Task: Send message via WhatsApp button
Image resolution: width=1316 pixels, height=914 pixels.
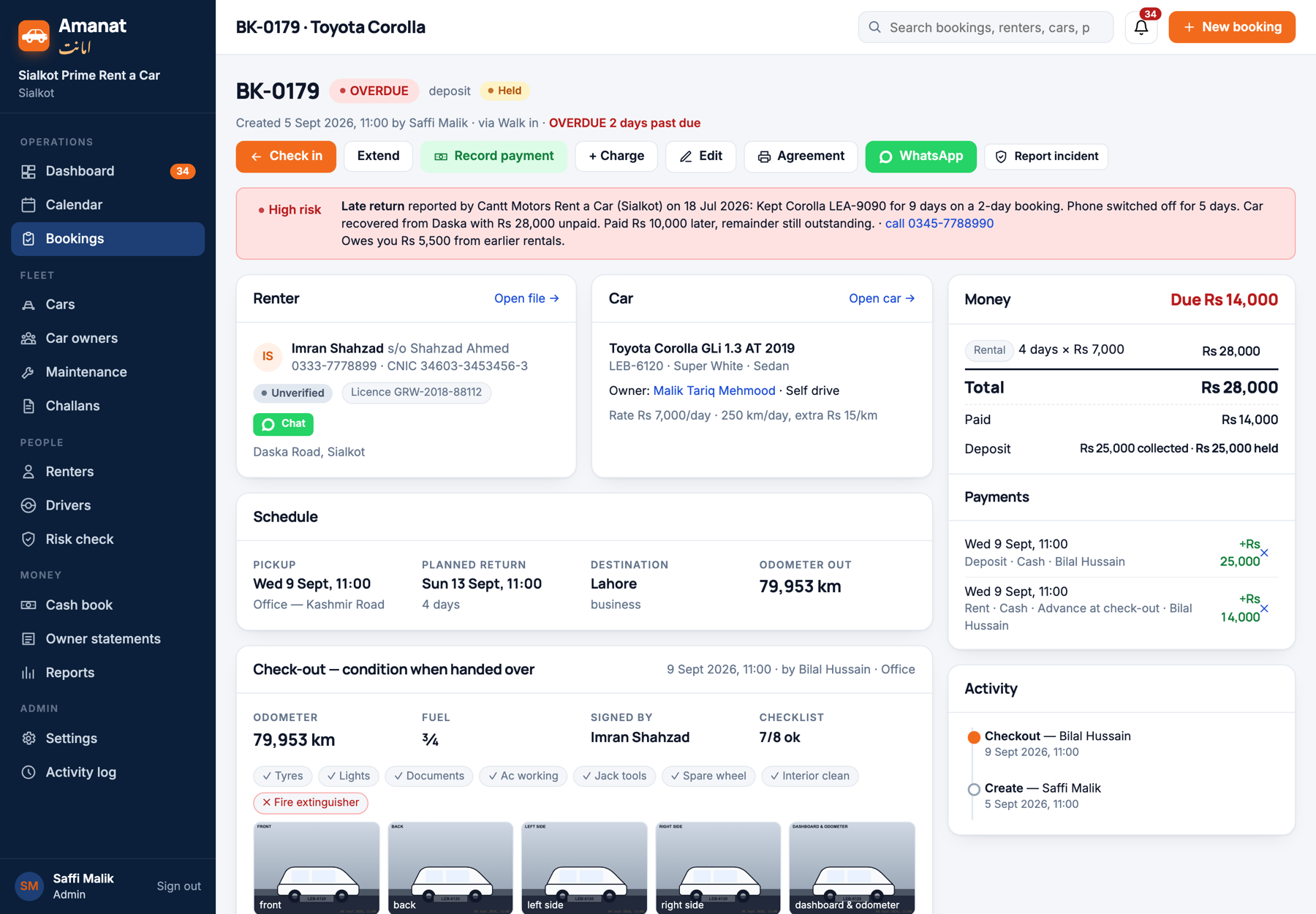Action: tap(920, 156)
